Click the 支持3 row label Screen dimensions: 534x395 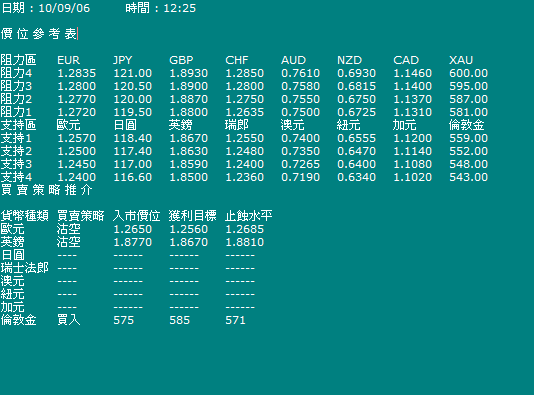pyautogui.click(x=16, y=164)
